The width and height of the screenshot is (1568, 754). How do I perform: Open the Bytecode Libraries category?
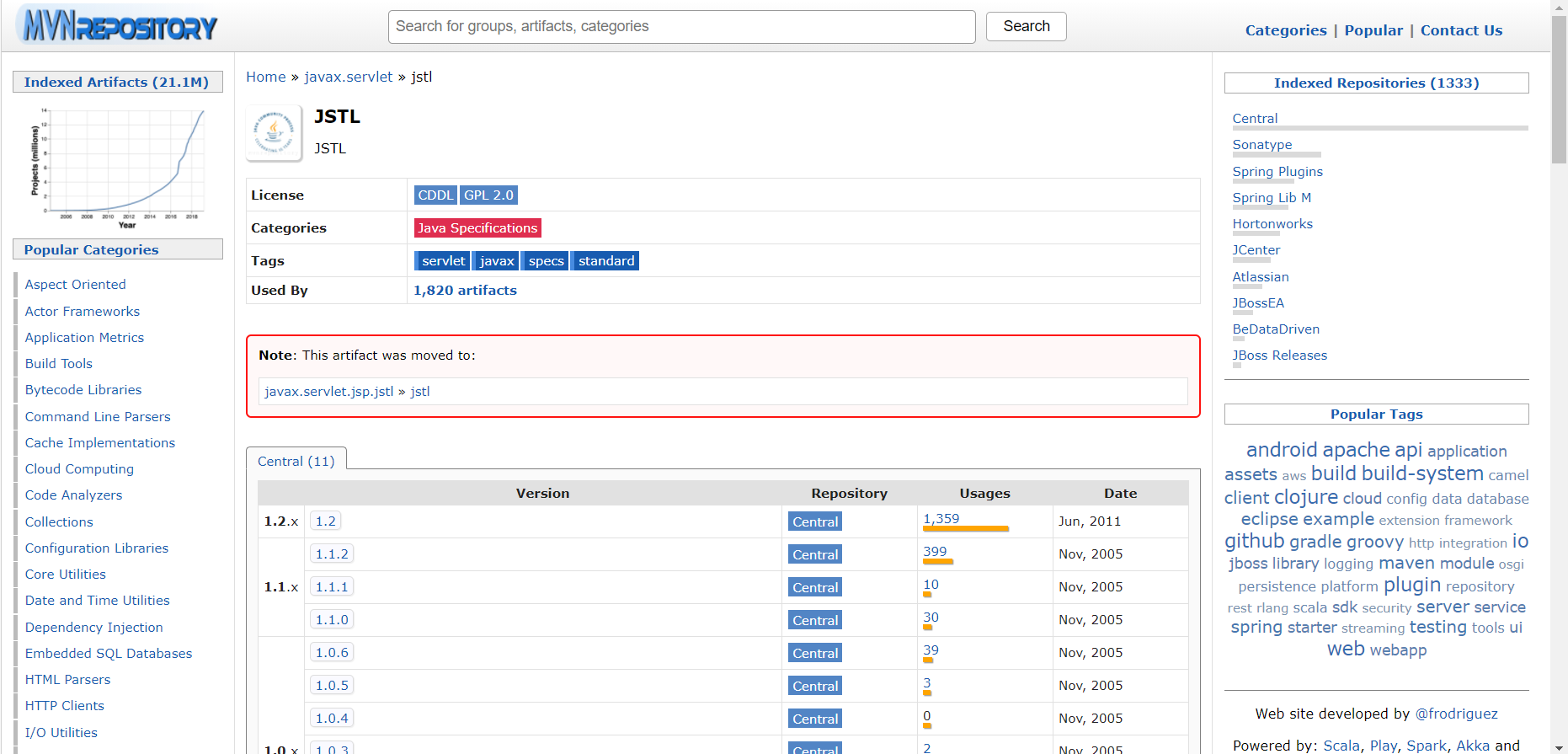(83, 389)
